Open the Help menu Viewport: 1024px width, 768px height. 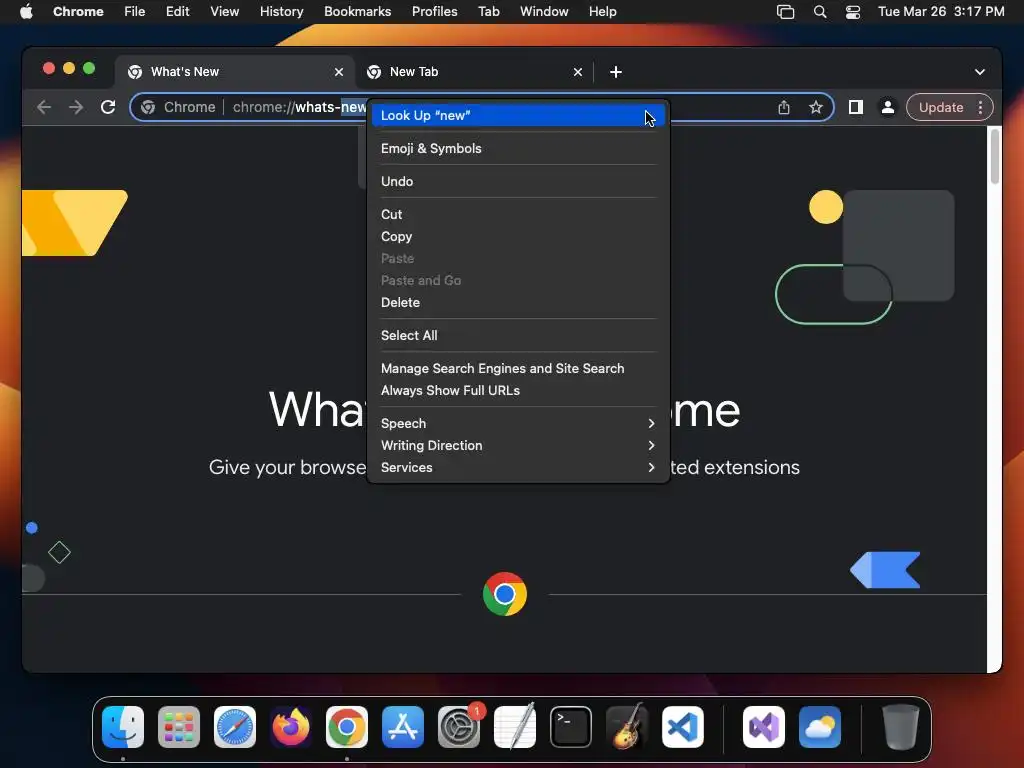click(602, 12)
